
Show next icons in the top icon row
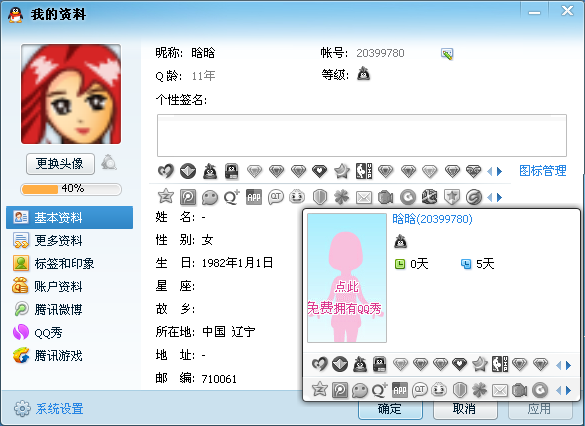coord(500,172)
